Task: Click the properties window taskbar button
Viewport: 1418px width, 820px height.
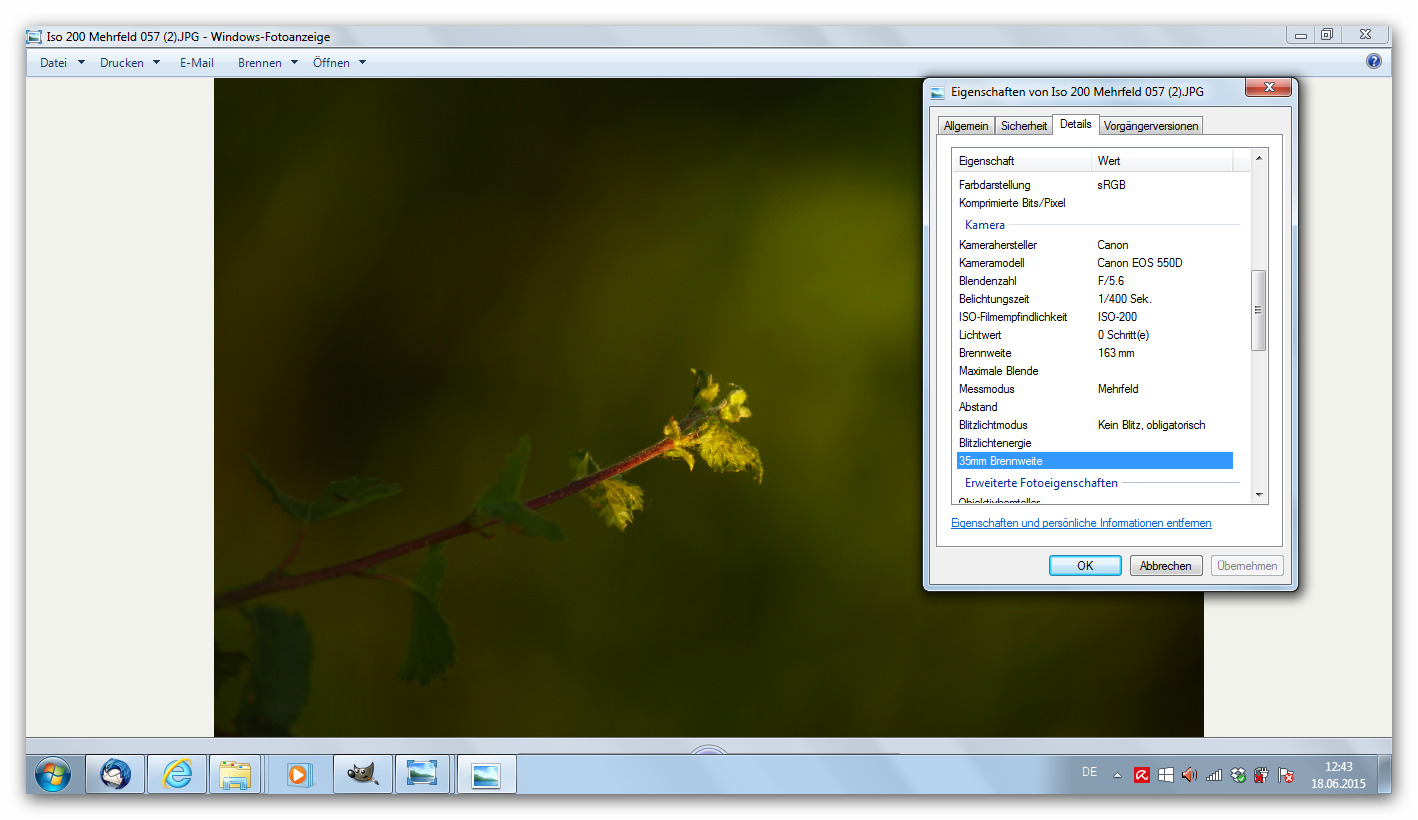Action: 486,774
